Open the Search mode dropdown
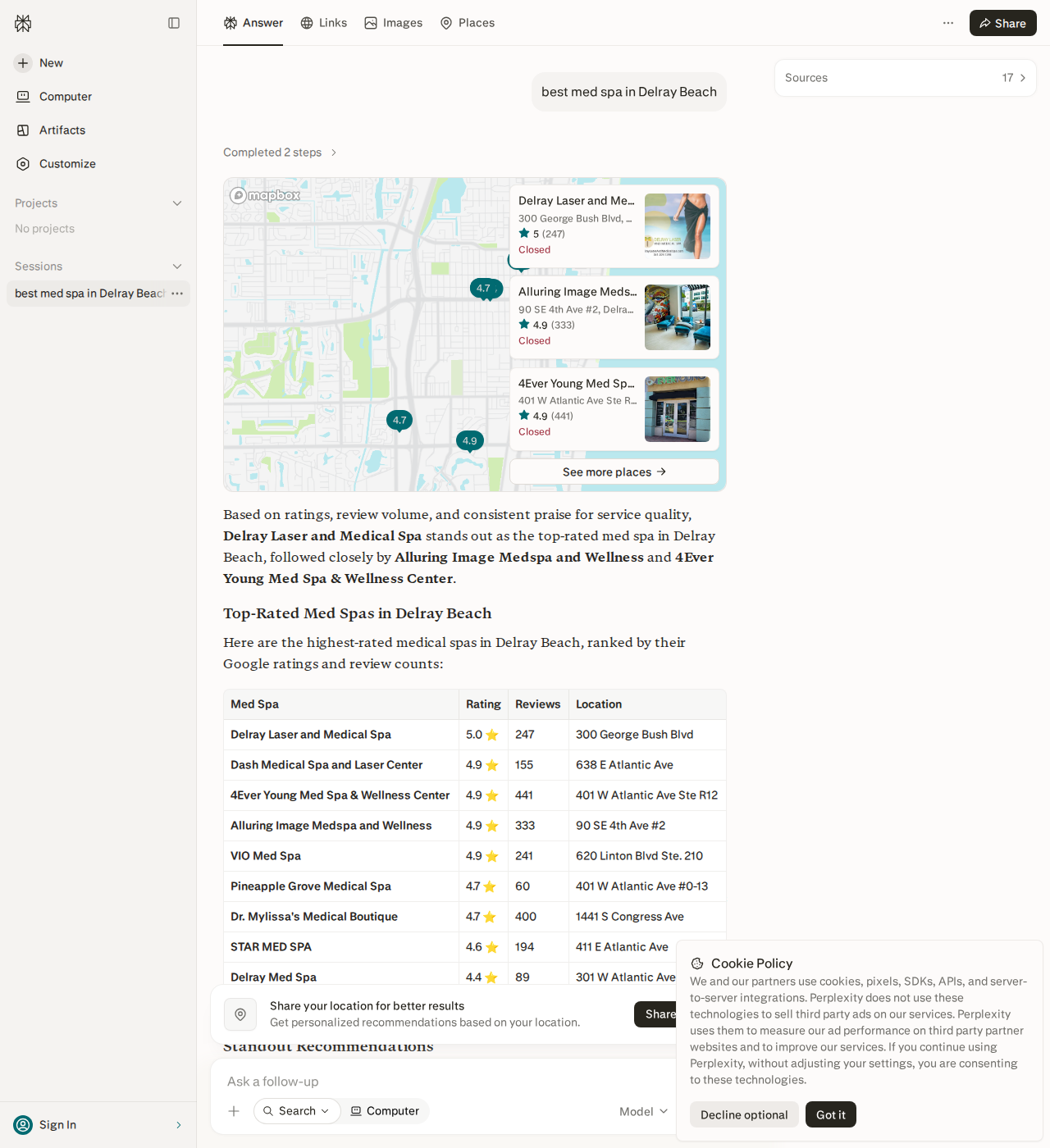 click(x=297, y=1111)
